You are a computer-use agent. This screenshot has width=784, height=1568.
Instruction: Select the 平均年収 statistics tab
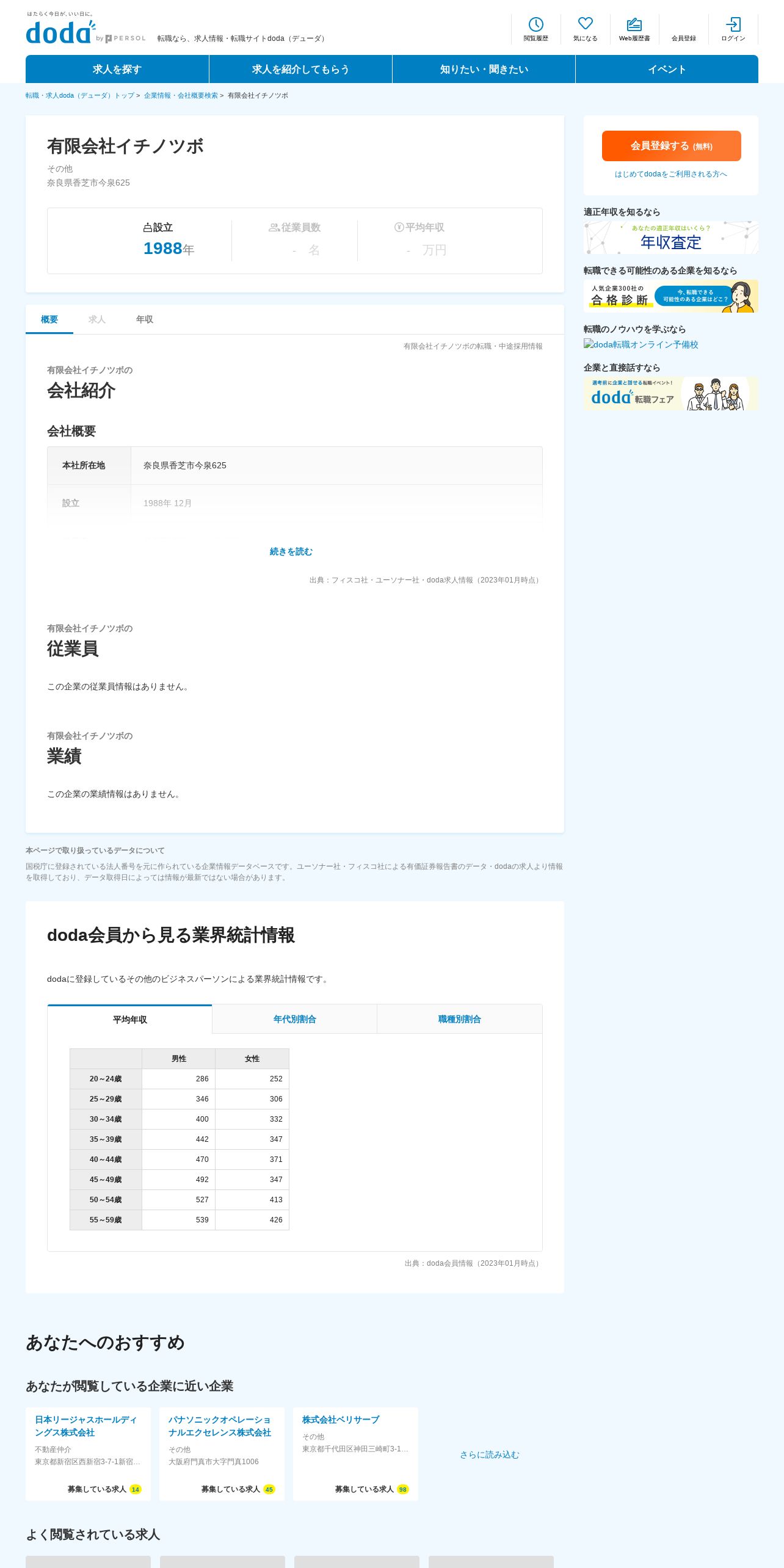click(129, 1019)
